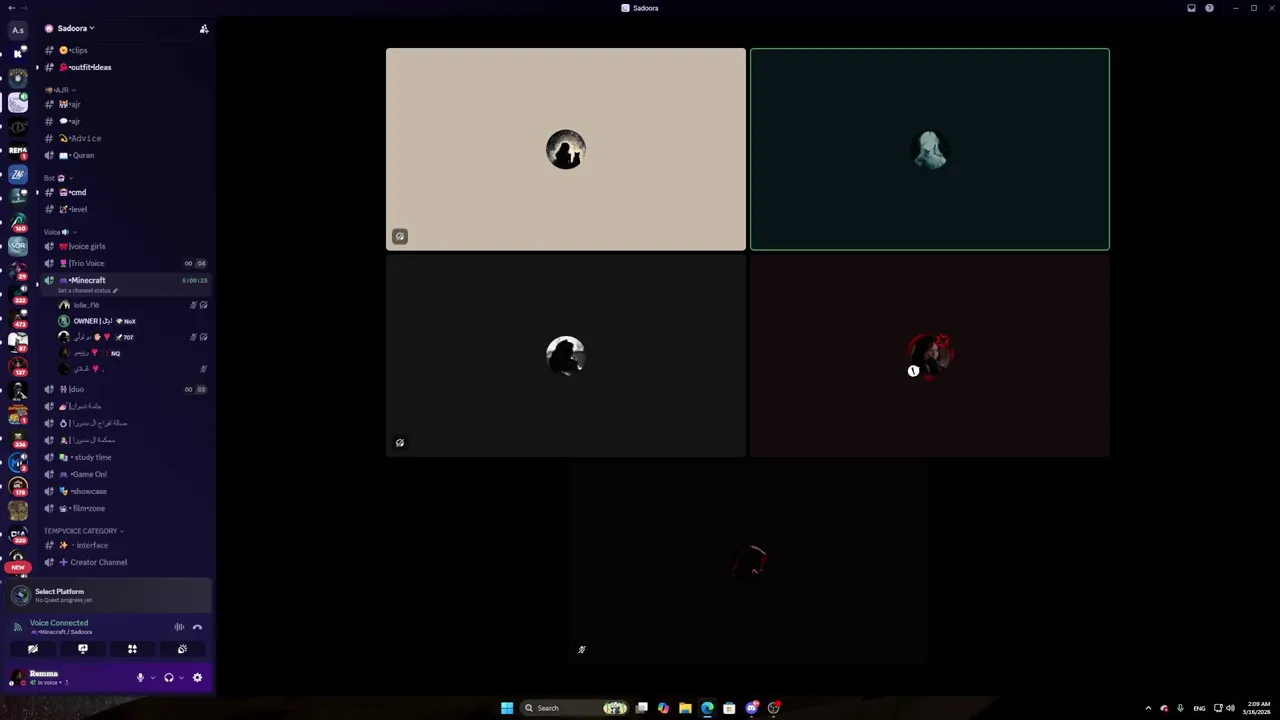Select the beige video tile
Image resolution: width=1280 pixels, height=720 pixels.
point(566,149)
